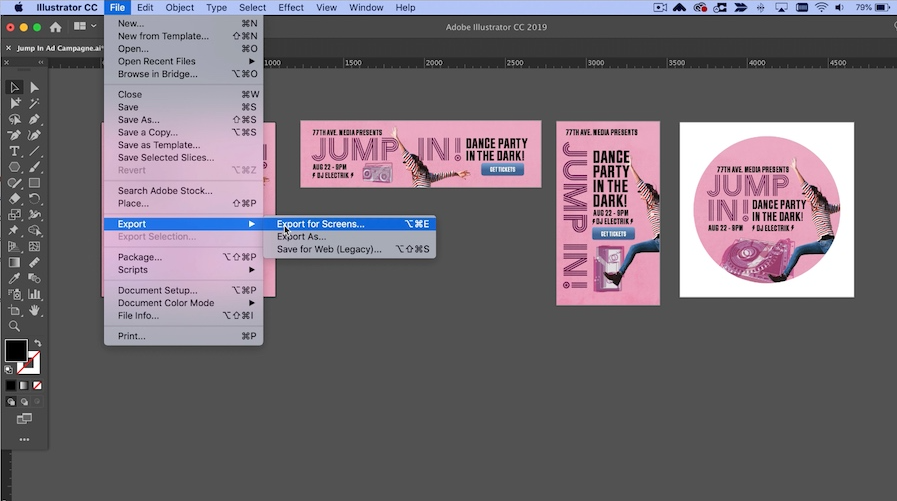The height and width of the screenshot is (501, 897).
Task: Select the Magic Wand tool
Action: (34, 103)
